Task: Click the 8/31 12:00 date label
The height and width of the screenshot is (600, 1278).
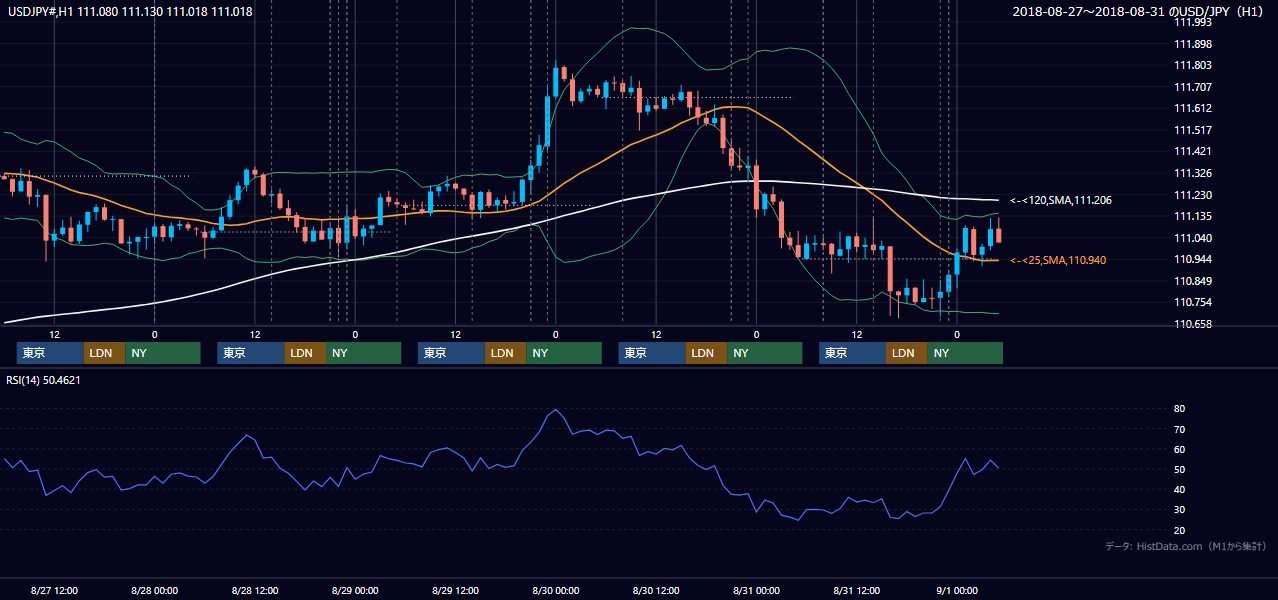Action: tap(857, 591)
